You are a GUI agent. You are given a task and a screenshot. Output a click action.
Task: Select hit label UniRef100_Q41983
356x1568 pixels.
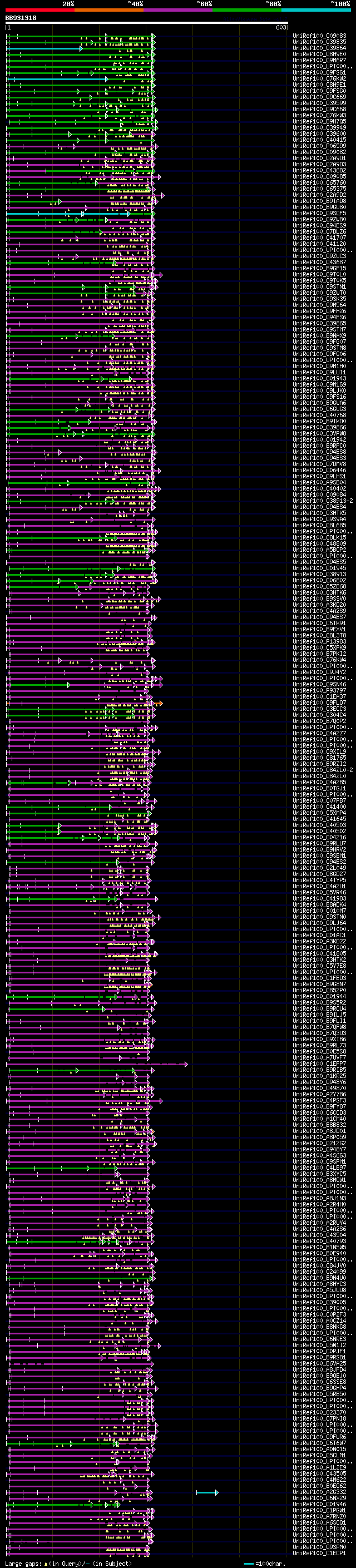[x=319, y=898]
